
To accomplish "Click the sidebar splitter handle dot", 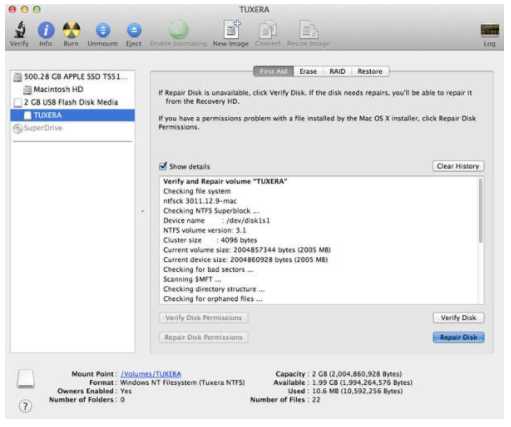I will [142, 211].
